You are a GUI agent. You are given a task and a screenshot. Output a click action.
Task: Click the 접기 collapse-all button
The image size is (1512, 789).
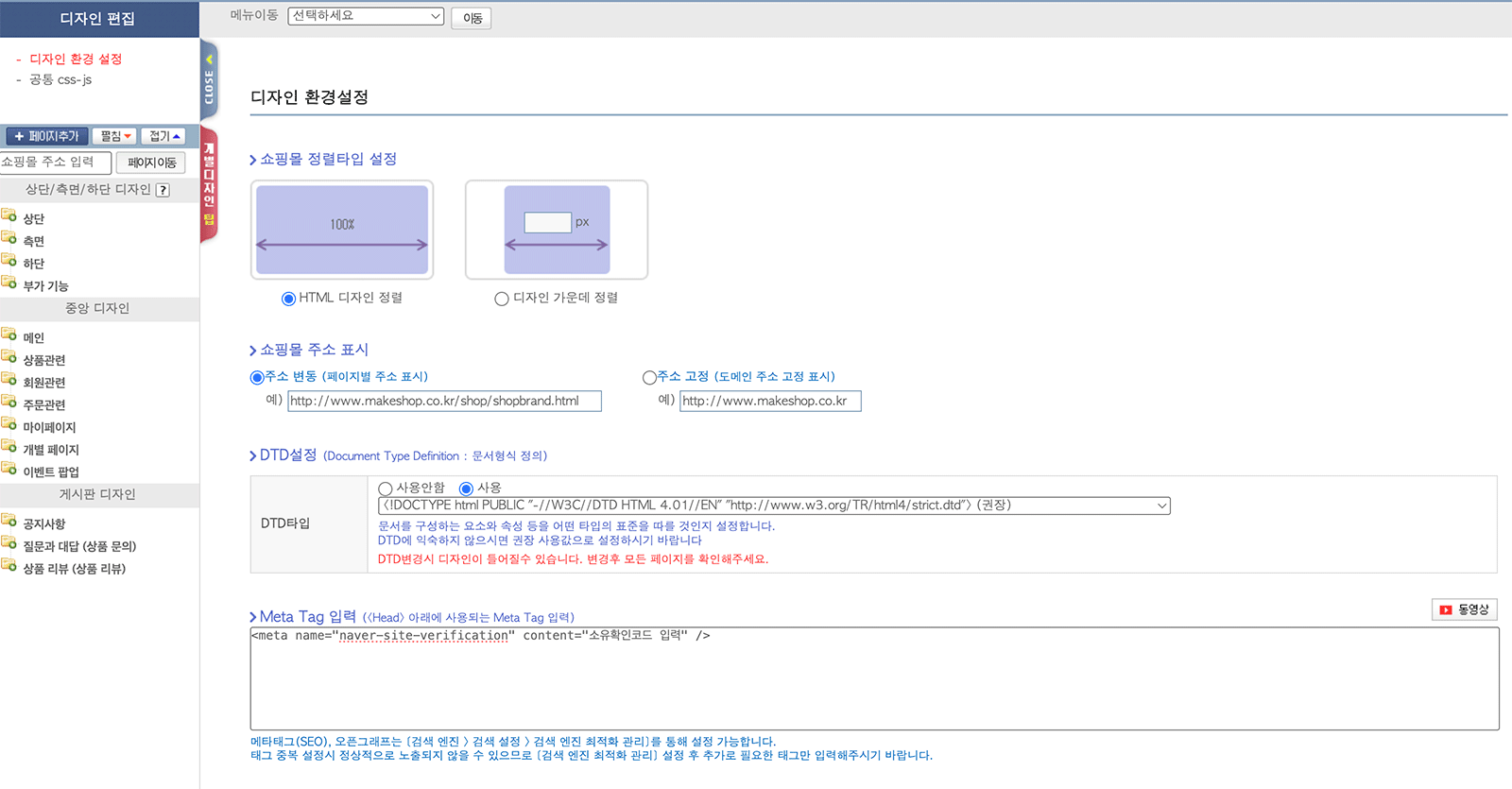(x=164, y=136)
